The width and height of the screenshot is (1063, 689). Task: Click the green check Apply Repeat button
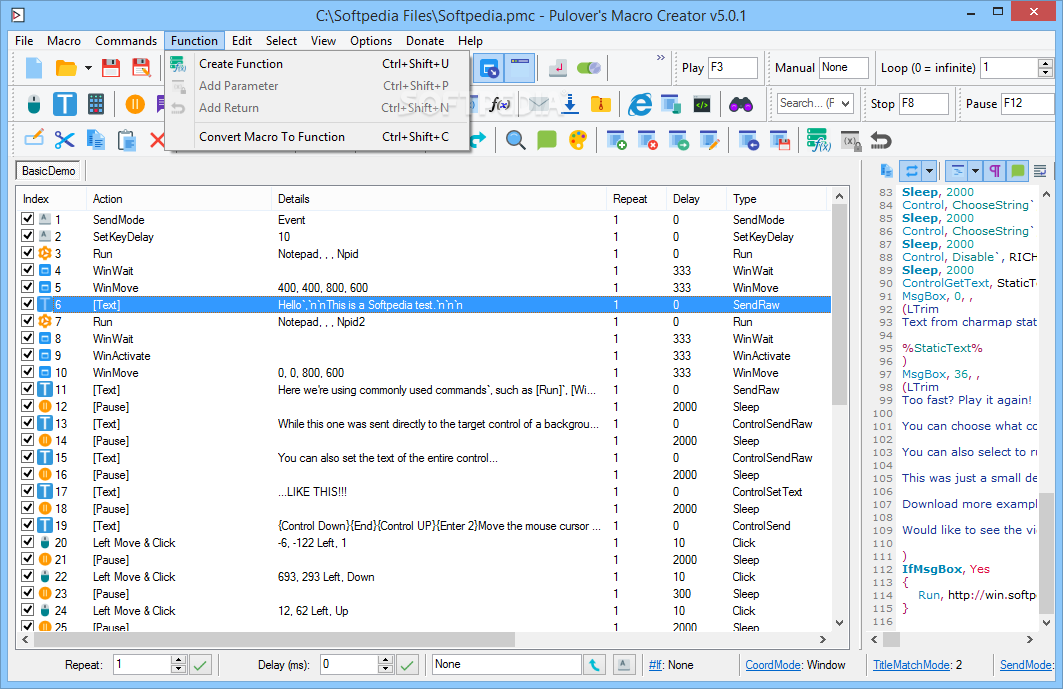pyautogui.click(x=200, y=665)
